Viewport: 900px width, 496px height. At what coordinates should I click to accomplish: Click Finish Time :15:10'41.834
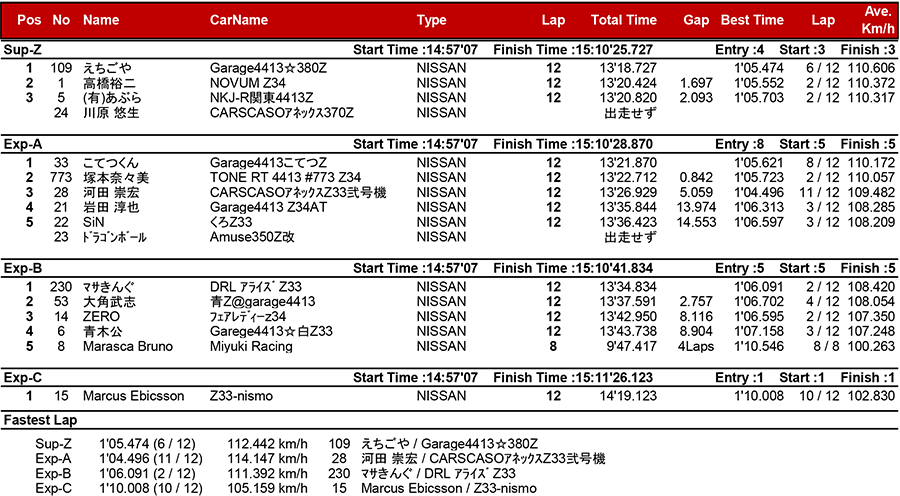pos(573,268)
